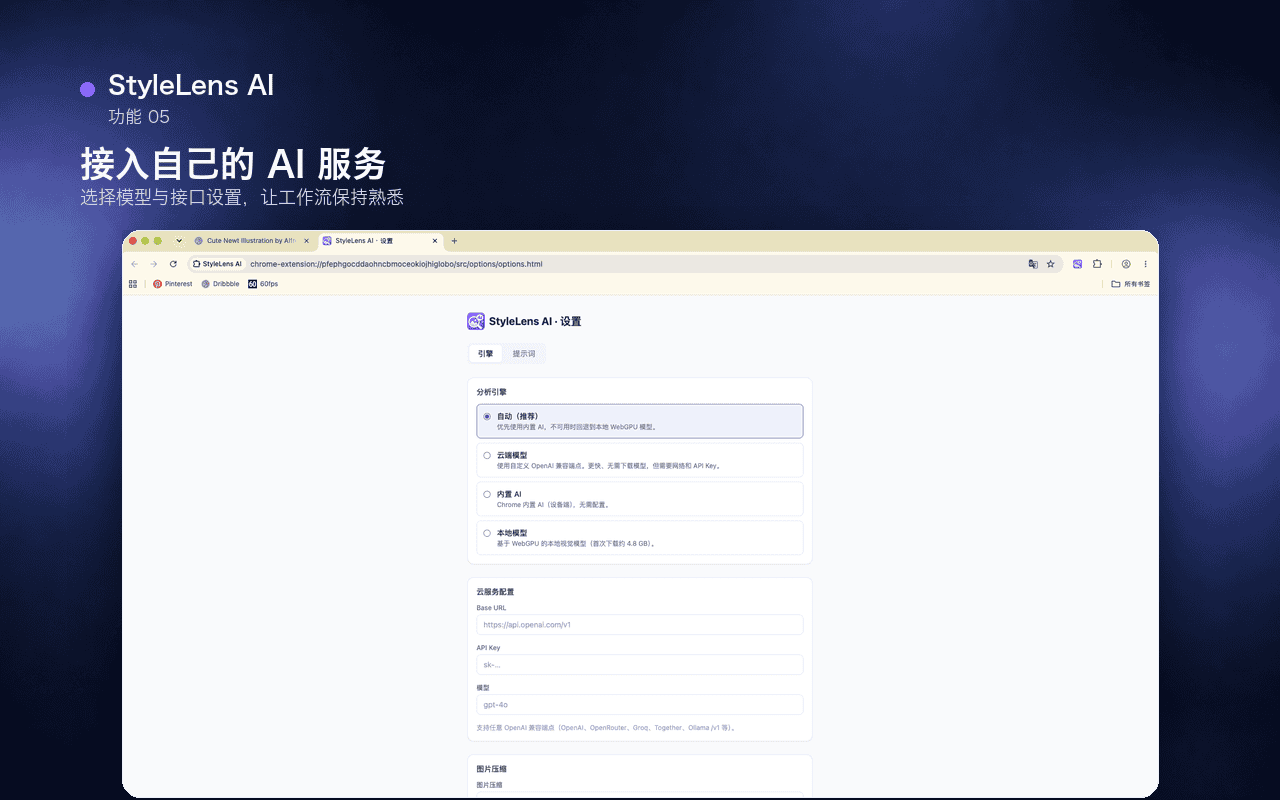Select the 自动（推荐） engine radio button
1280x800 pixels.
tap(487, 417)
